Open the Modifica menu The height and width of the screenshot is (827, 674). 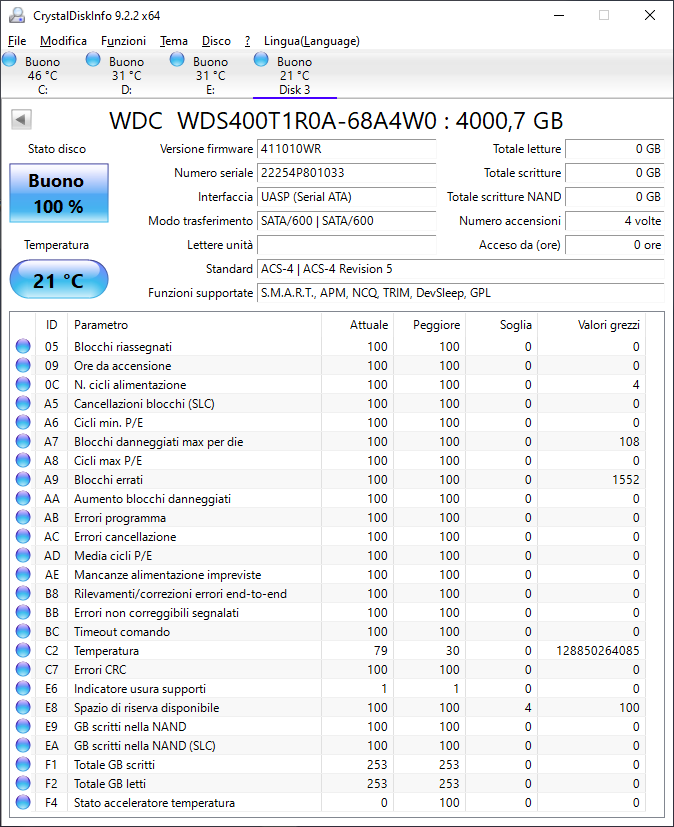pos(63,41)
